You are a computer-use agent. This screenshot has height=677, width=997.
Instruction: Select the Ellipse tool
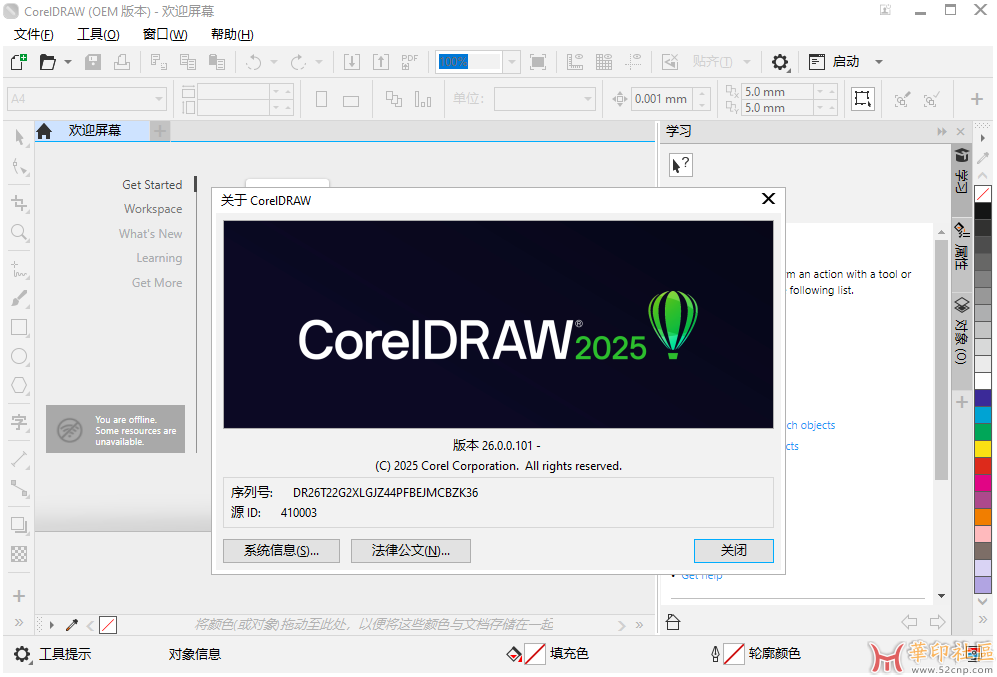pyautogui.click(x=19, y=356)
